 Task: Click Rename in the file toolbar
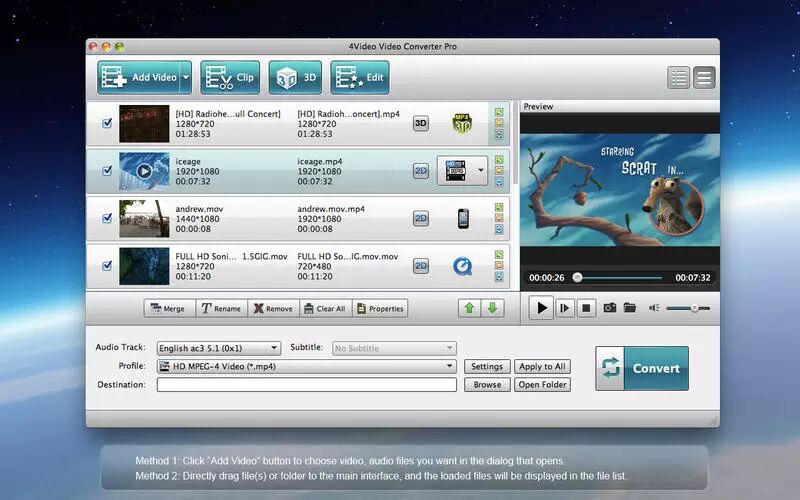tap(221, 309)
